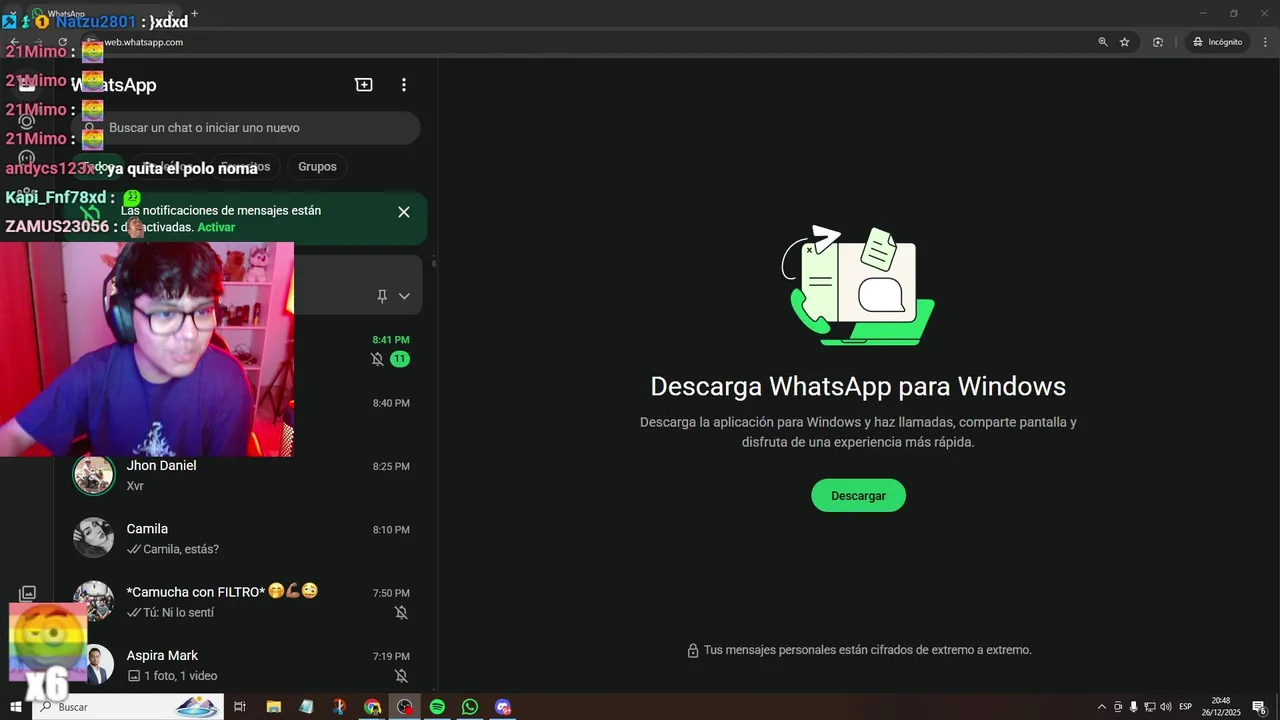Switch ESP keyboard language indicator
This screenshot has width=1280, height=720.
click(x=1186, y=707)
